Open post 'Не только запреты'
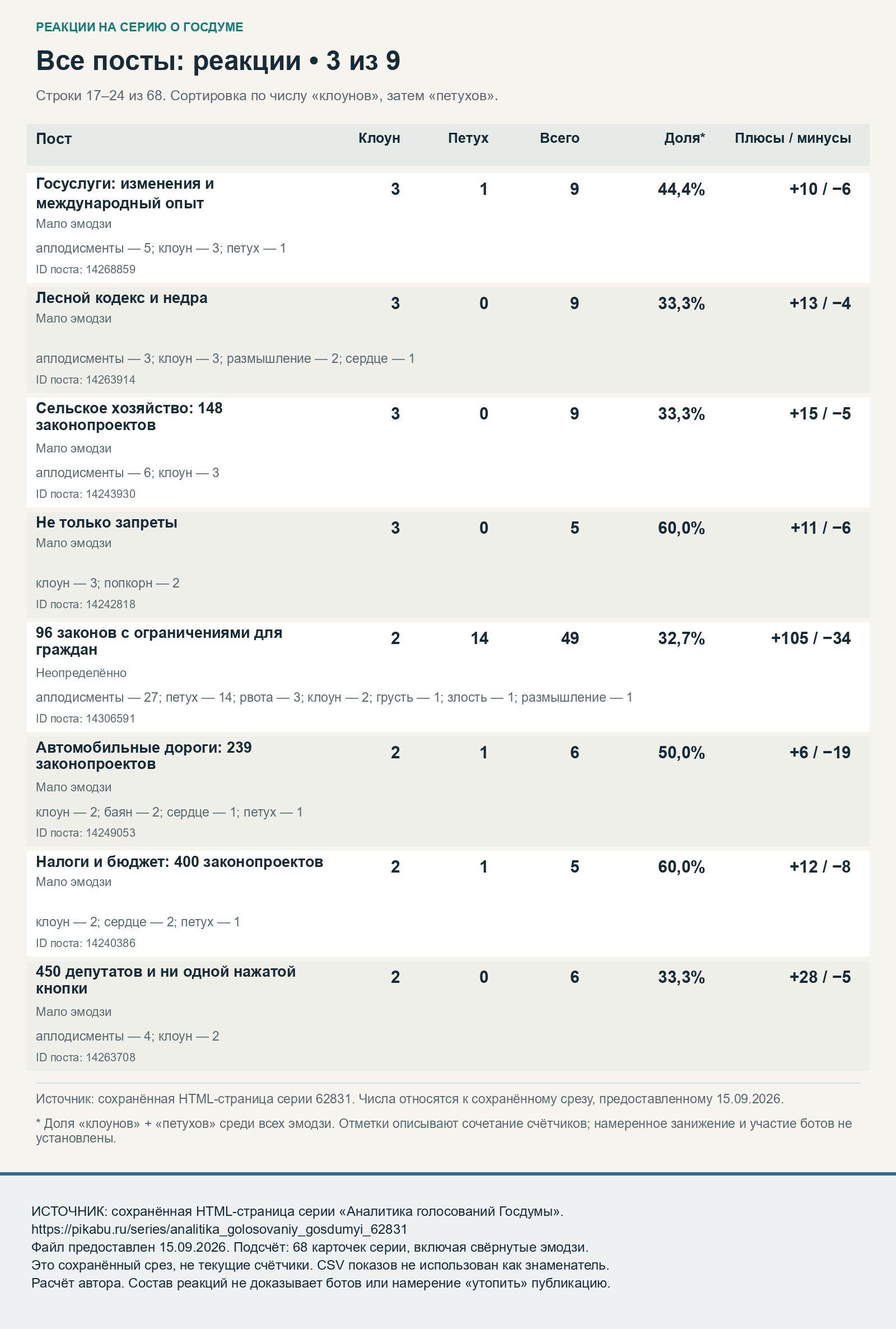The width and height of the screenshot is (896, 1329). pos(106,523)
